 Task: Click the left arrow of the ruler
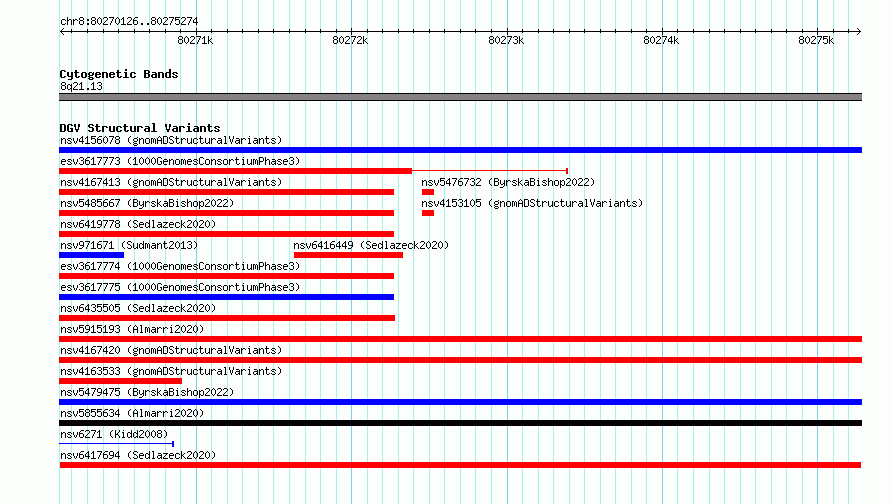tap(62, 31)
